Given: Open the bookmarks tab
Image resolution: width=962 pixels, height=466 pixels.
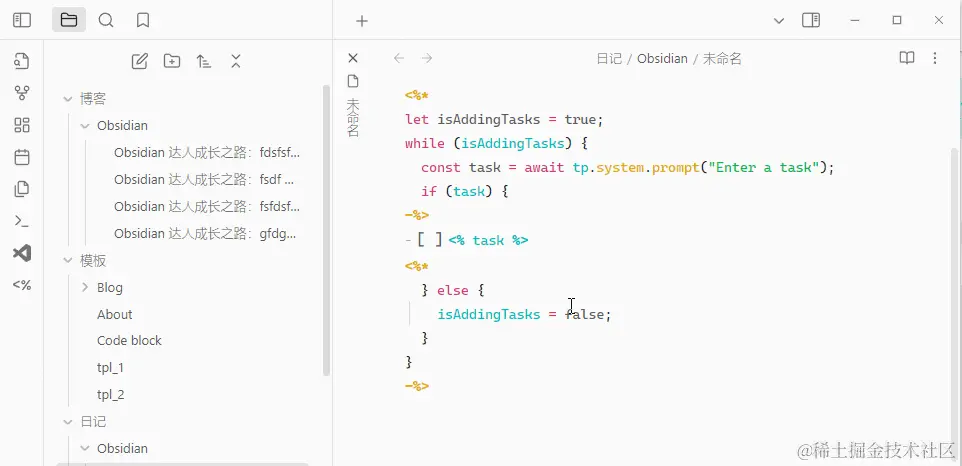Looking at the screenshot, I should click(x=143, y=20).
